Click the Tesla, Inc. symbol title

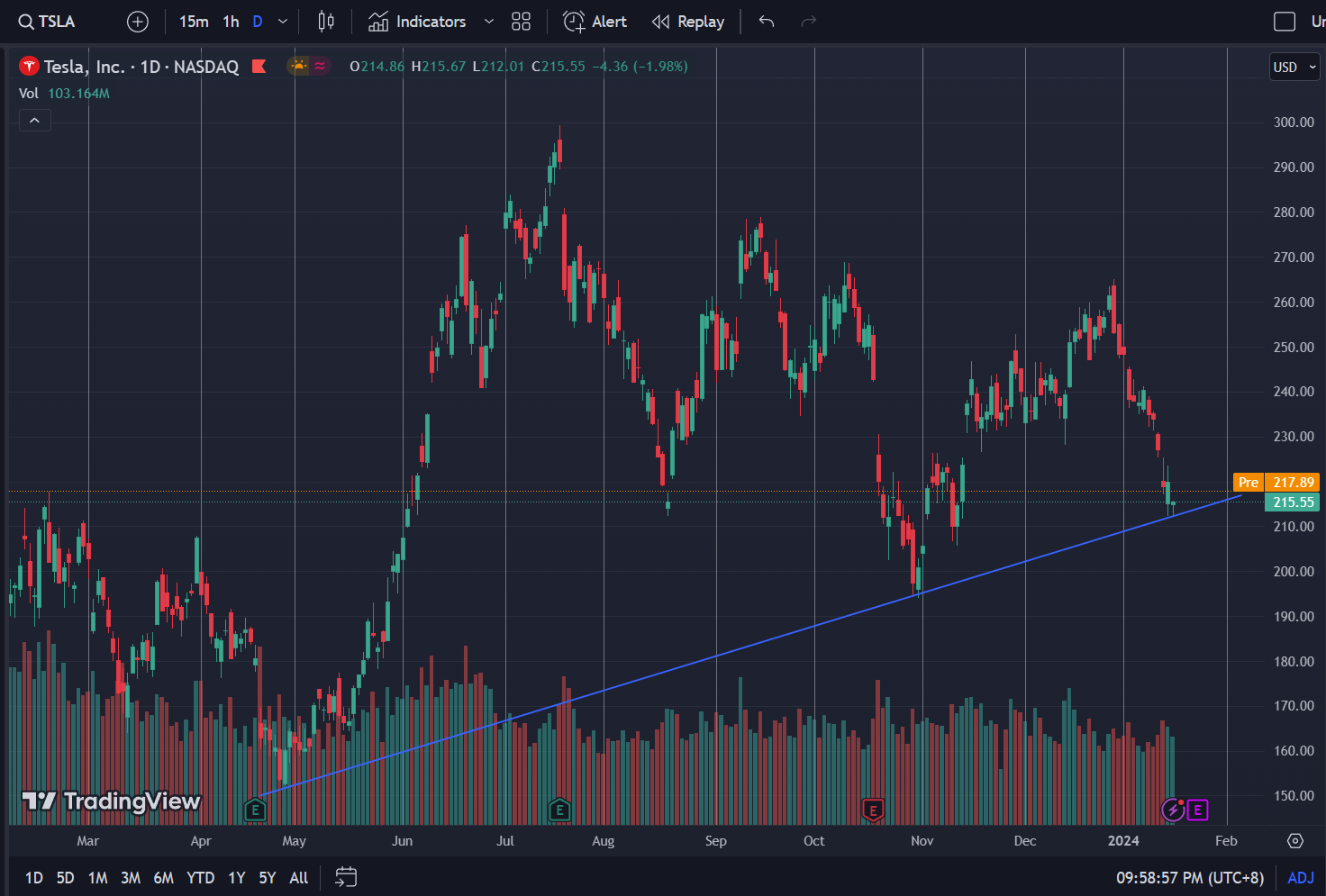(85, 67)
